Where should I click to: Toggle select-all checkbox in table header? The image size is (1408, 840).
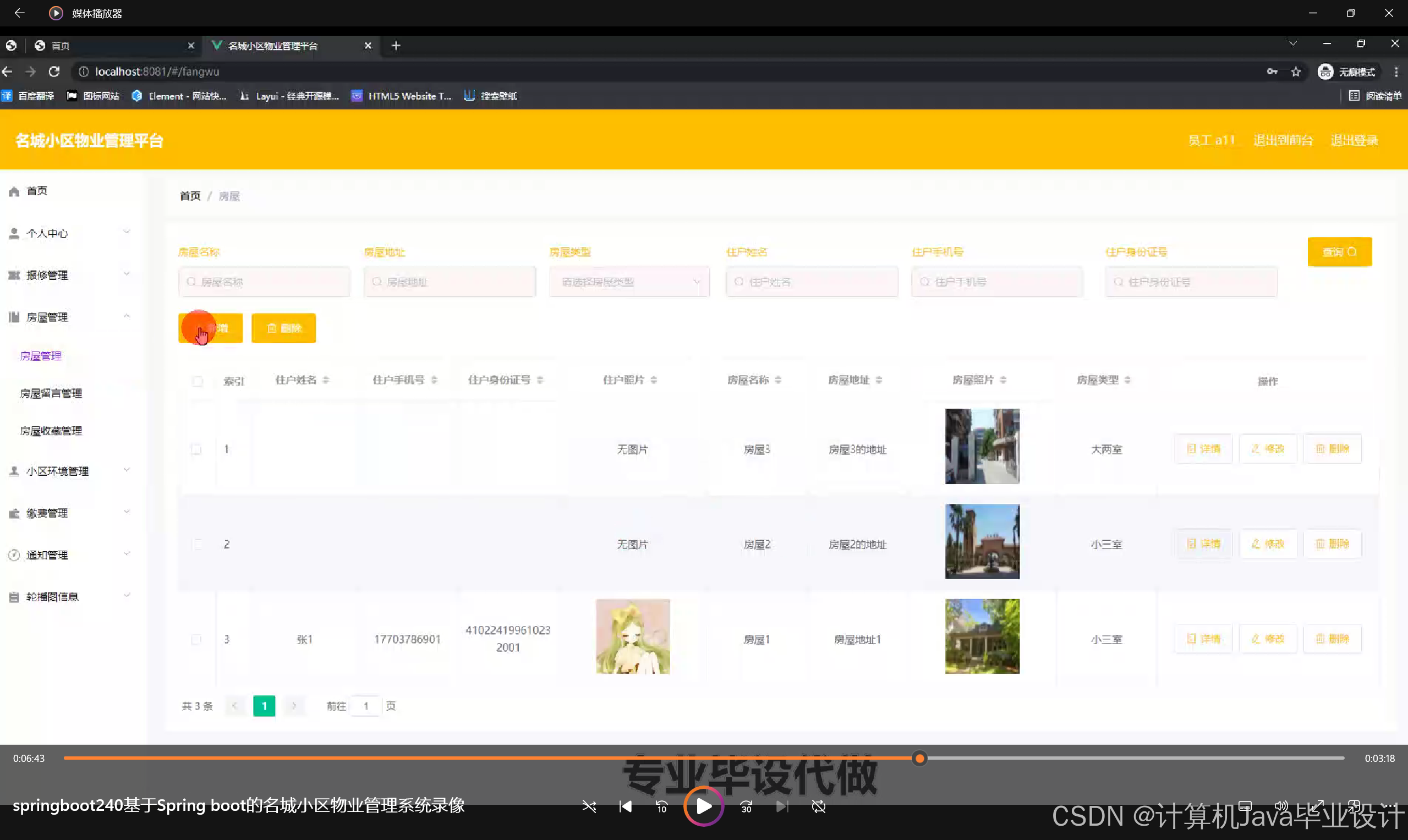pos(198,381)
